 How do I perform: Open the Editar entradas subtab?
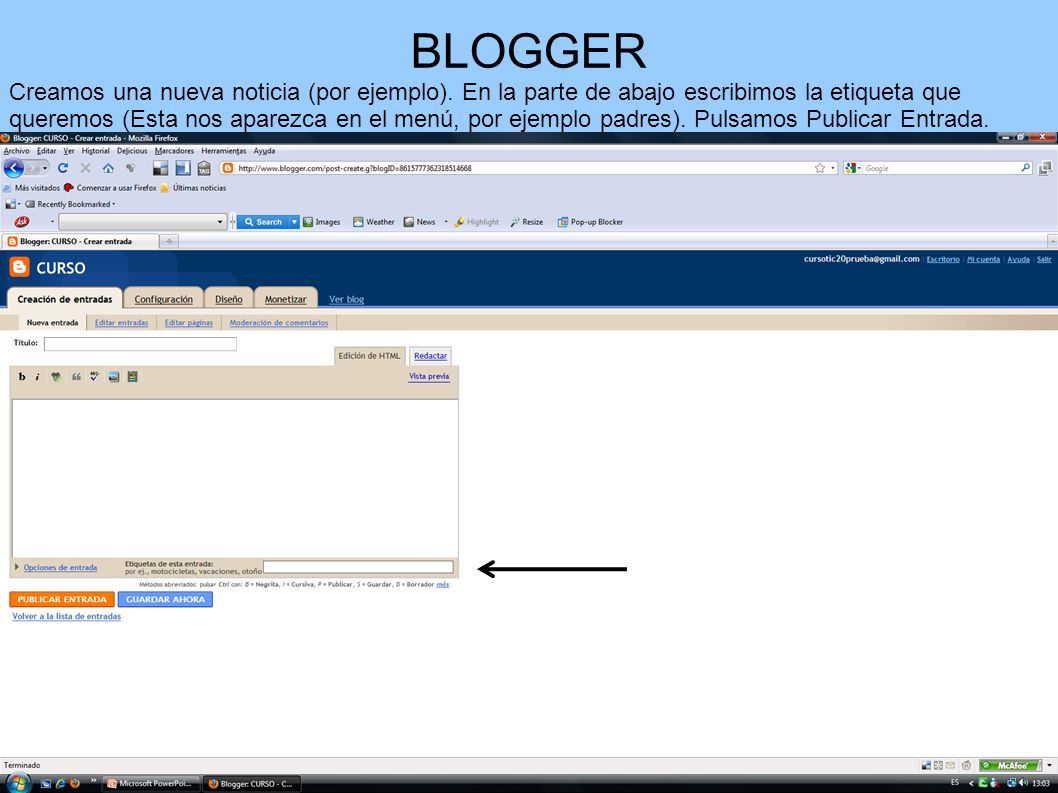[x=121, y=323]
